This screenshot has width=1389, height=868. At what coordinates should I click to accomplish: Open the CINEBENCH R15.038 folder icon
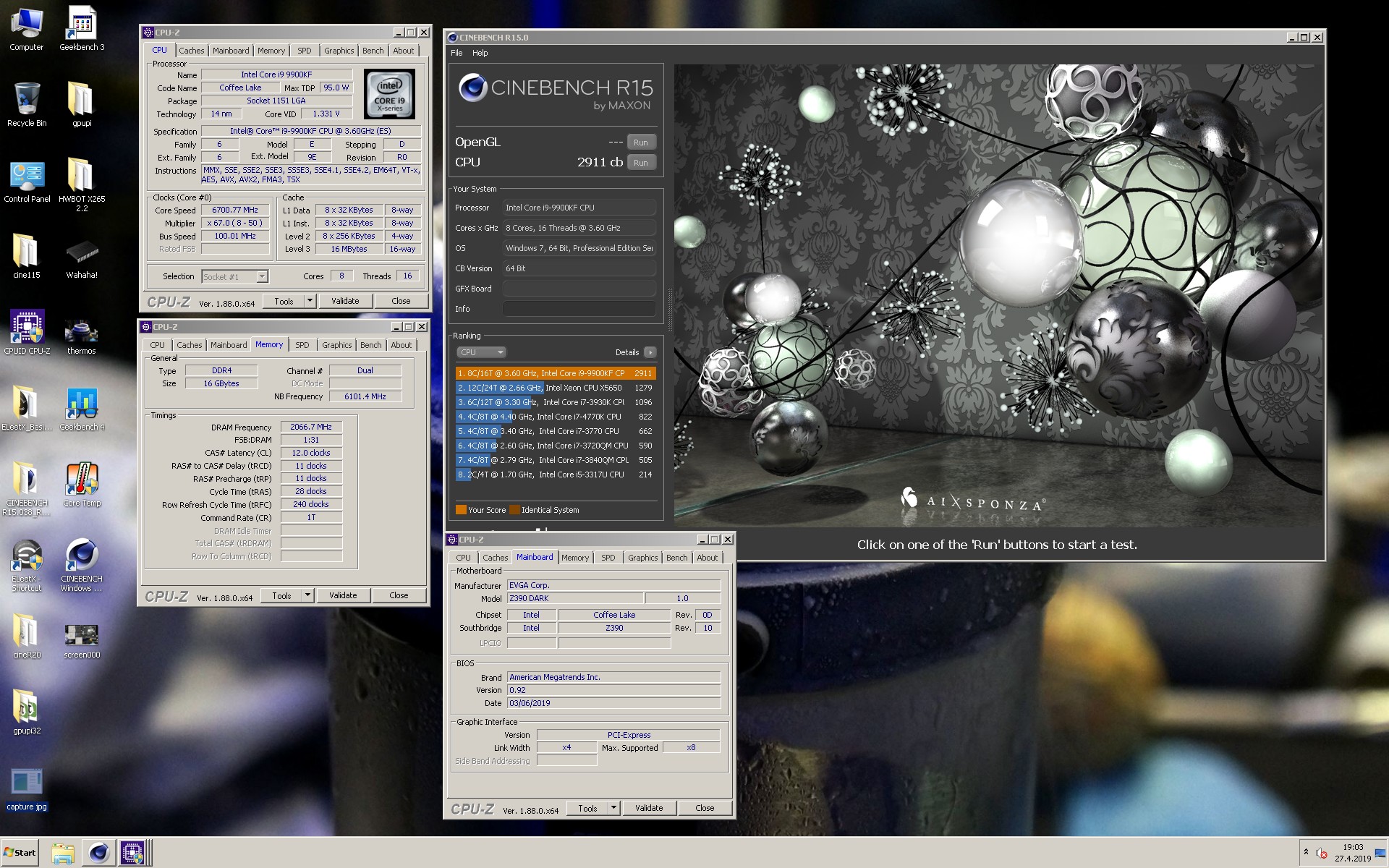point(27,489)
